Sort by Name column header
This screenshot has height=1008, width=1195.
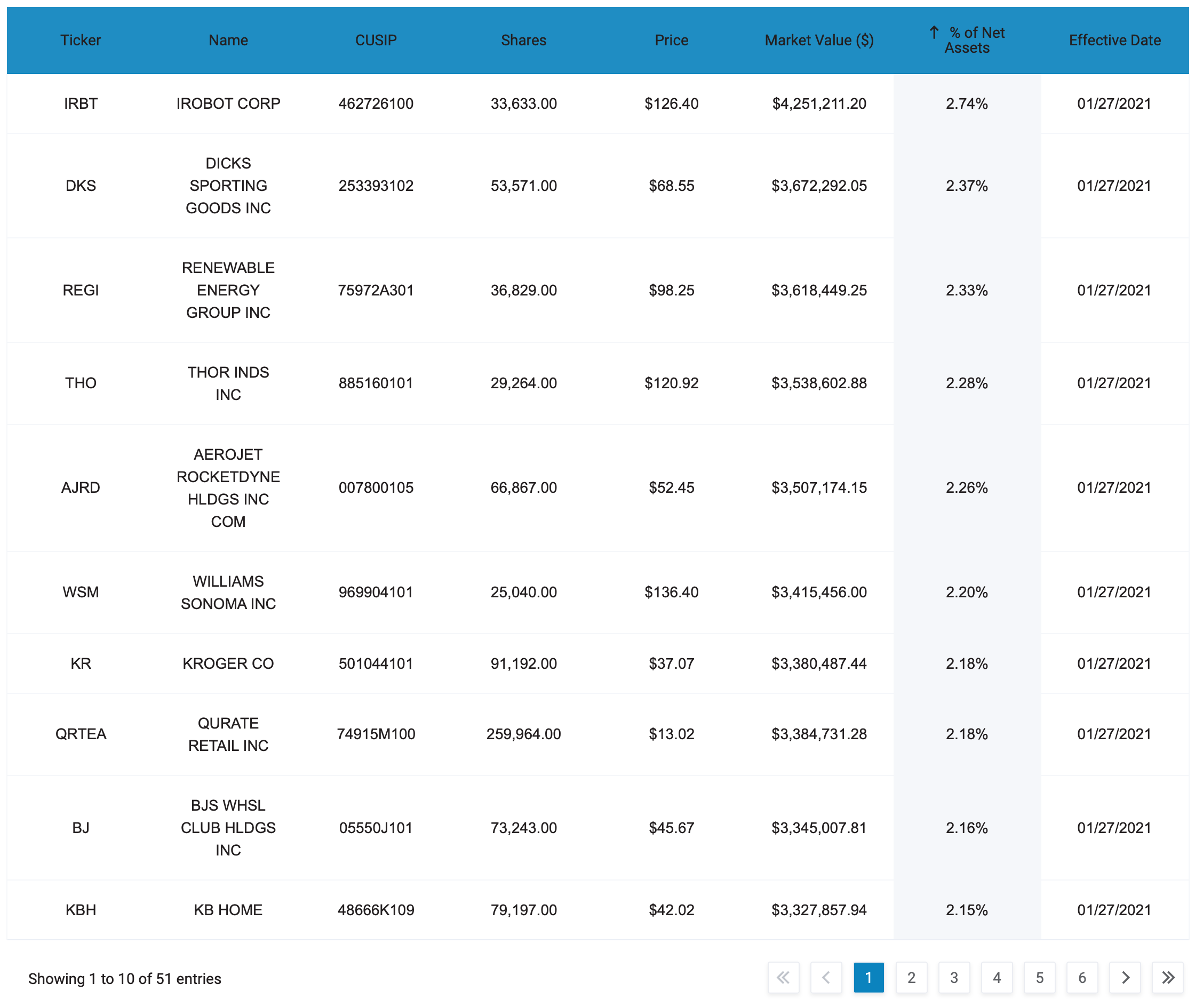228,40
